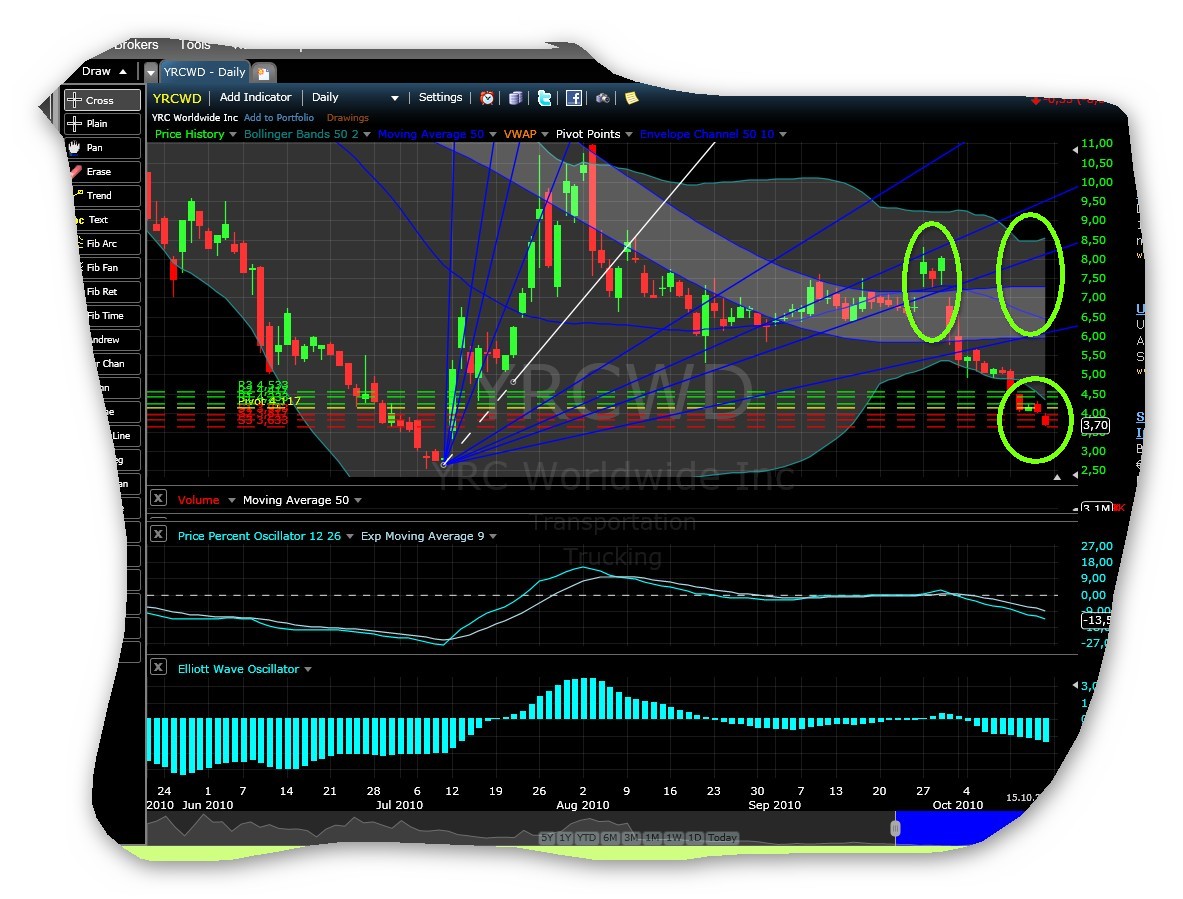Image resolution: width=1183 pixels, height=899 pixels.
Task: Click the left arrow beside 11,00 price
Action: click(x=1075, y=150)
